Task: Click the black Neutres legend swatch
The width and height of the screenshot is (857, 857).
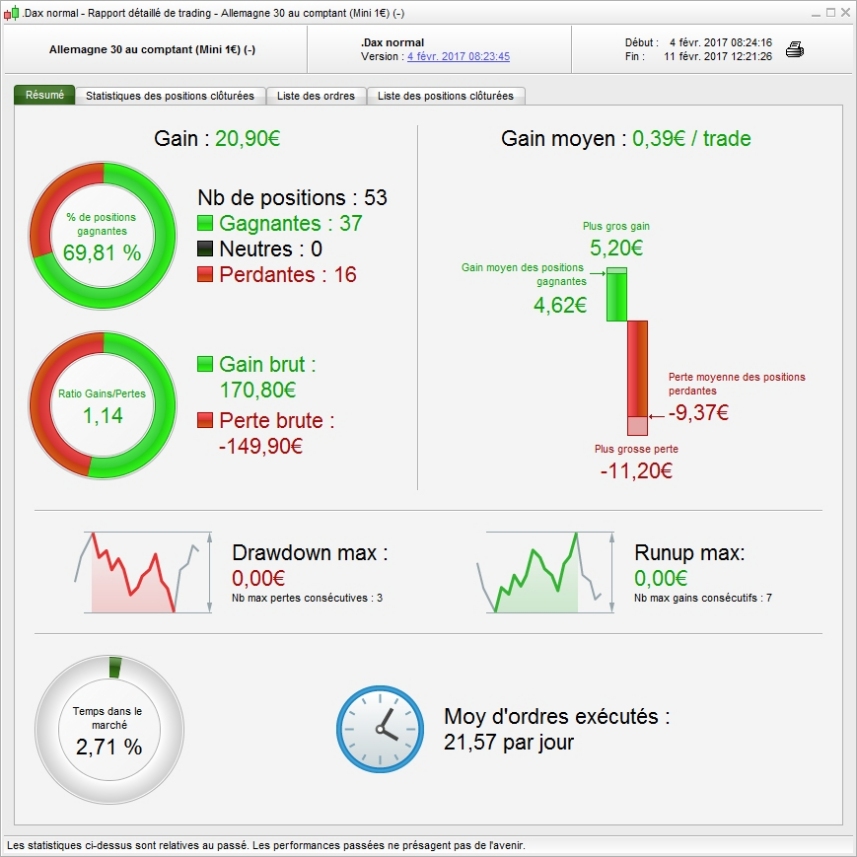Action: (205, 249)
